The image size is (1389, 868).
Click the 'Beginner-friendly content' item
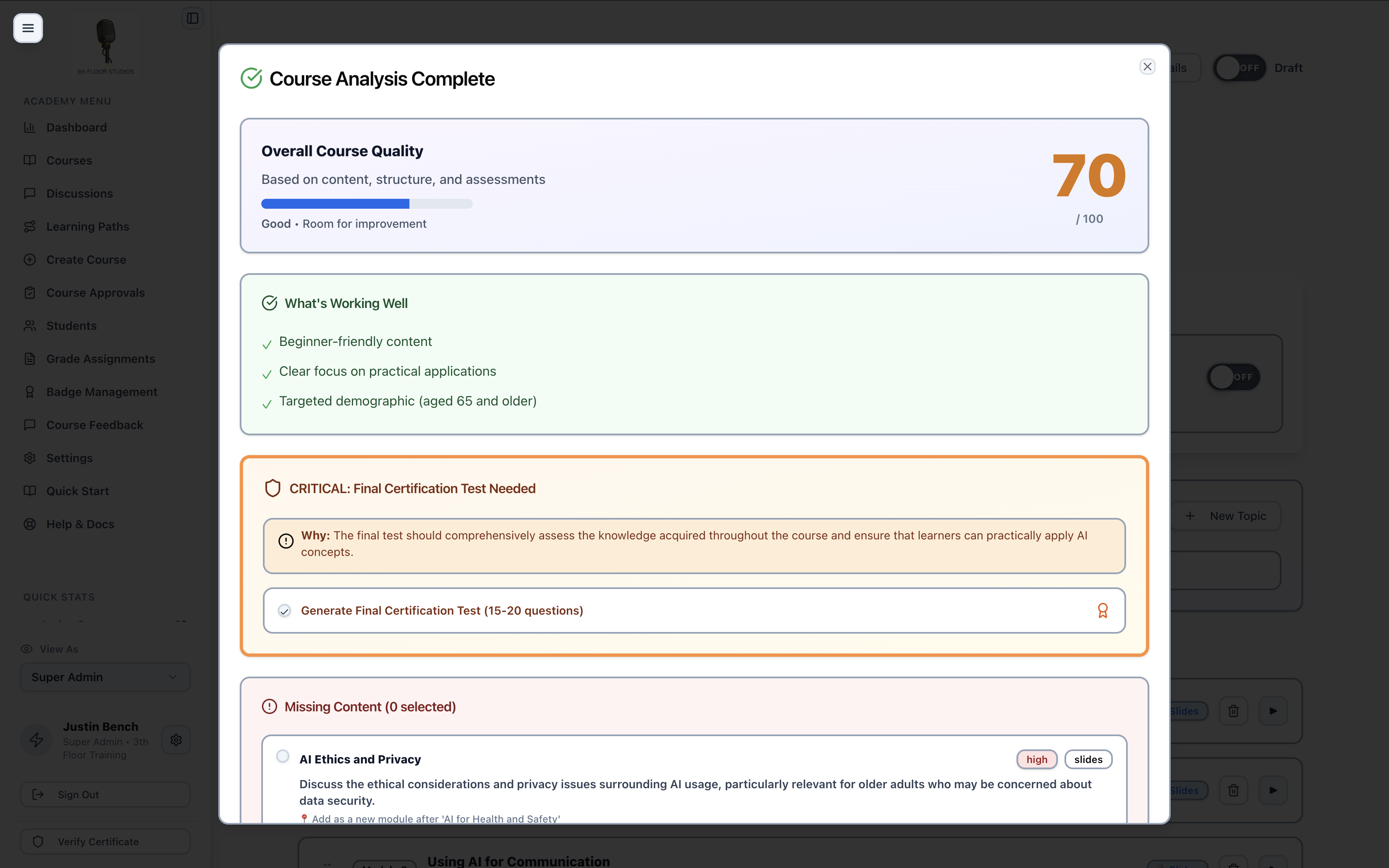pos(355,341)
